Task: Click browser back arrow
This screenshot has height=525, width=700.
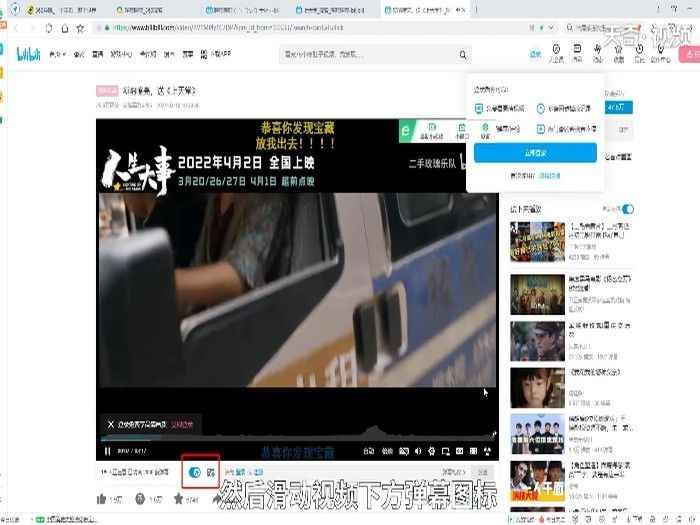Action: point(17,28)
